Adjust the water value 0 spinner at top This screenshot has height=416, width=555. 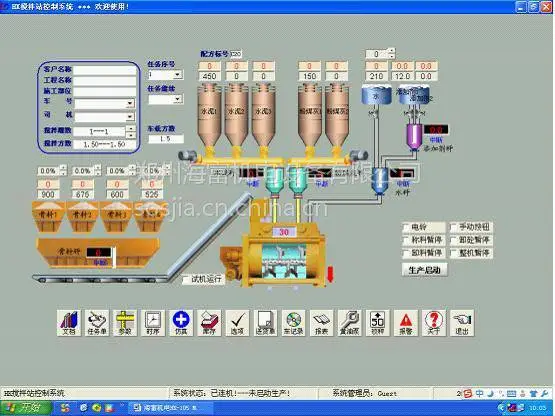pyautogui.click(x=391, y=54)
